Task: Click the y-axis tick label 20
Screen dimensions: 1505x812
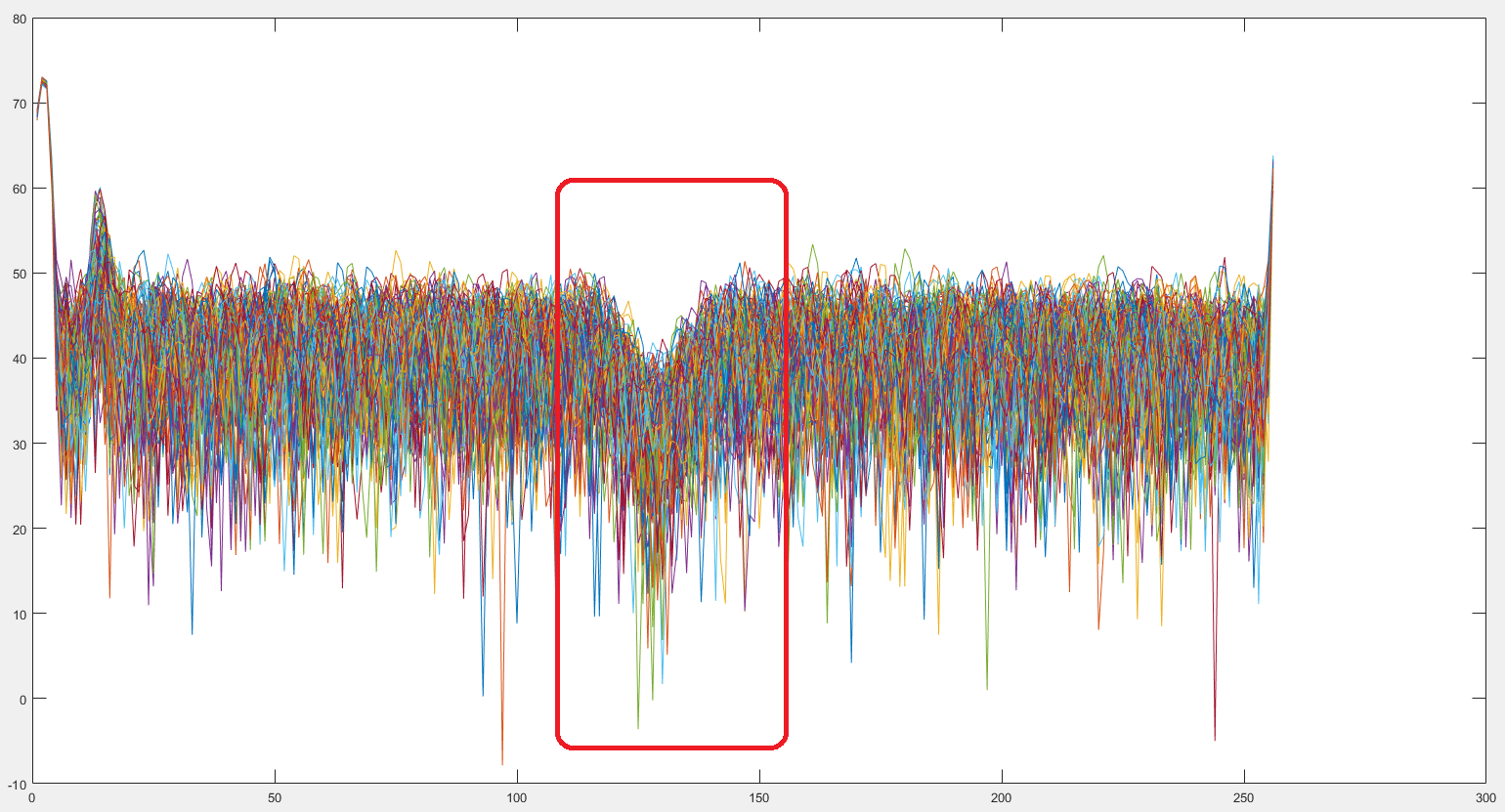Action: tap(20, 529)
